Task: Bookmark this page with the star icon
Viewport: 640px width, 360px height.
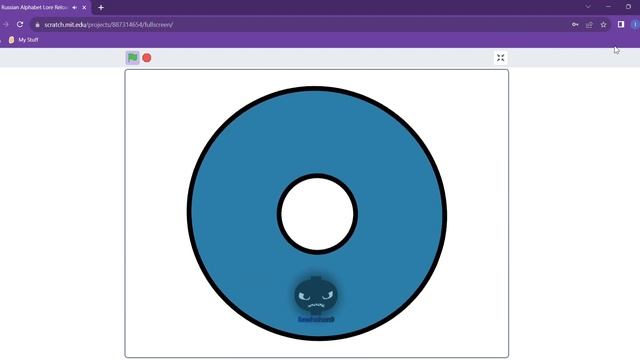Action: [603, 25]
